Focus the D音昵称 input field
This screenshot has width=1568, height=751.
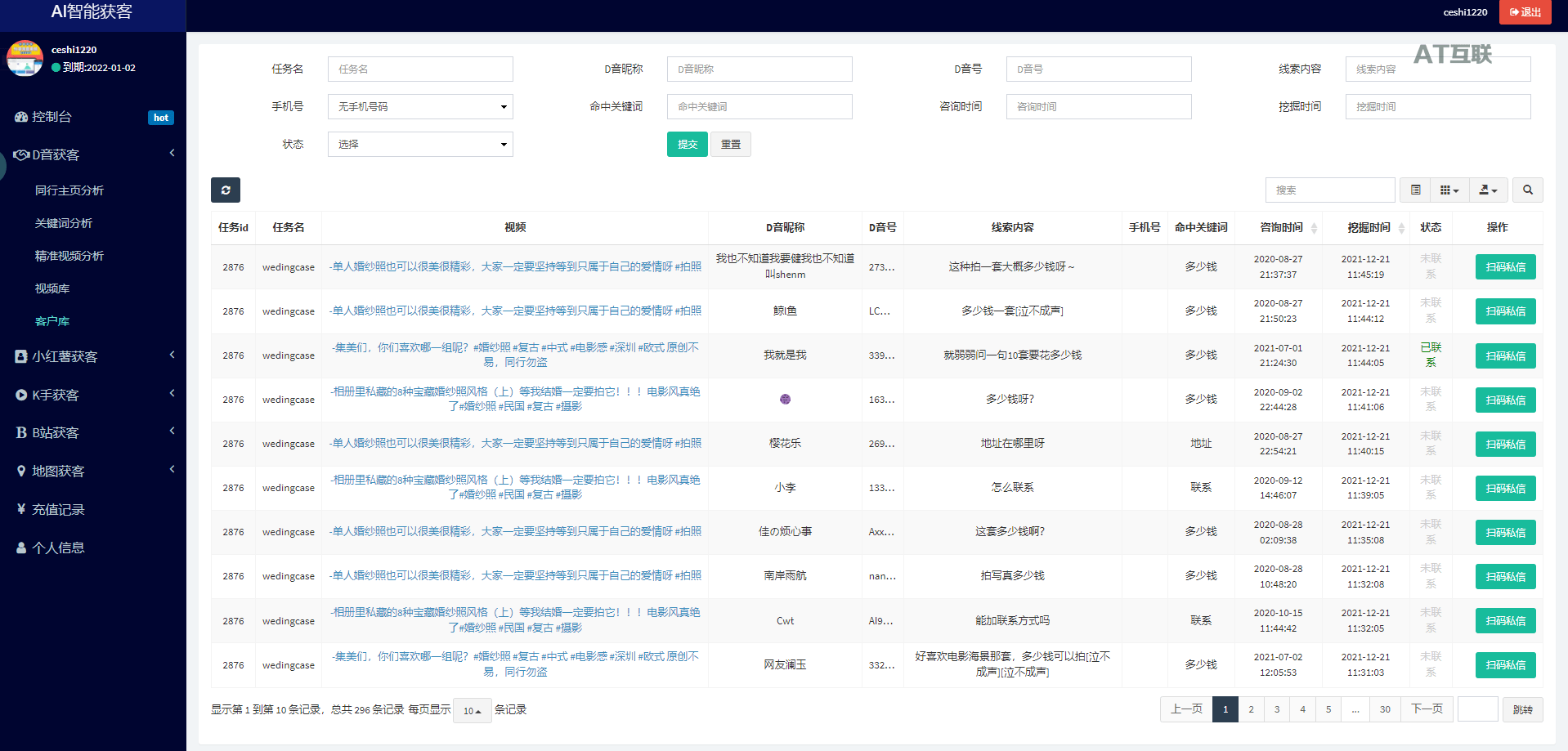pyautogui.click(x=759, y=69)
